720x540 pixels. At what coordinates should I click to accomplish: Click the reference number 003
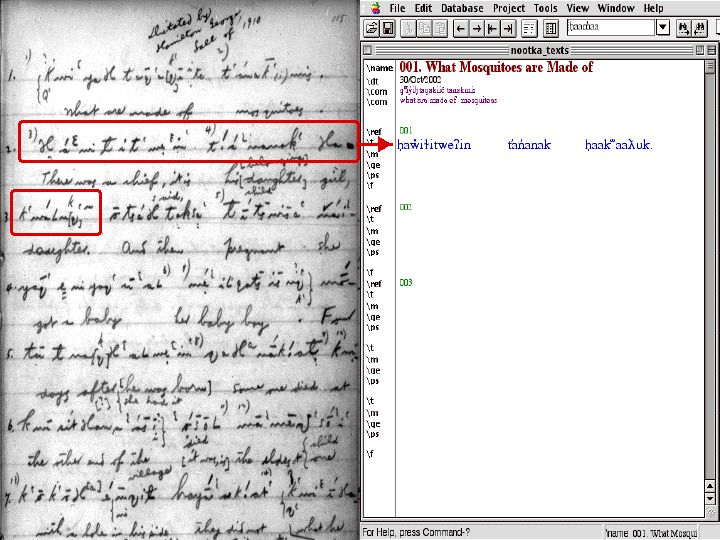pyautogui.click(x=405, y=282)
